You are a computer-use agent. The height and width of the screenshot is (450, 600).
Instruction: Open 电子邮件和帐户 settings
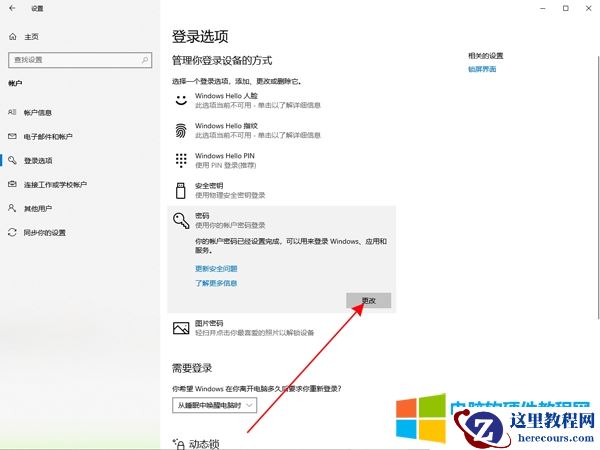click(x=48, y=137)
